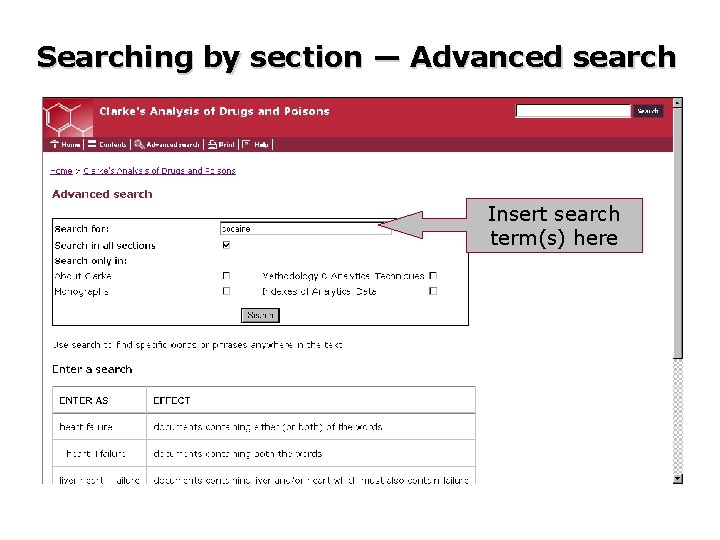Click the site title Clarke's Analysis of Drugs and Poisons
Screen dimensions: 720x540
tap(214, 111)
